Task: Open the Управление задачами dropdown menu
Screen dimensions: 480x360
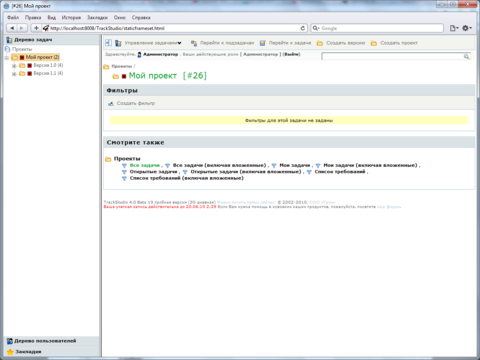Action: 153,43
